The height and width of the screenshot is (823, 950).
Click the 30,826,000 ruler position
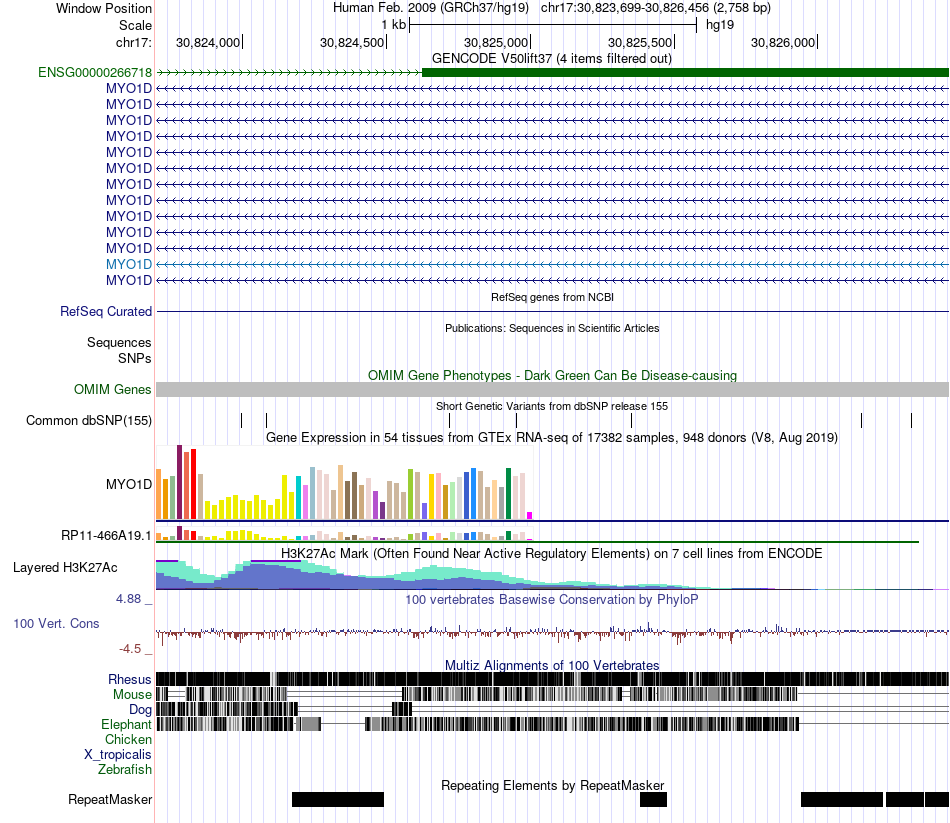[x=783, y=42]
